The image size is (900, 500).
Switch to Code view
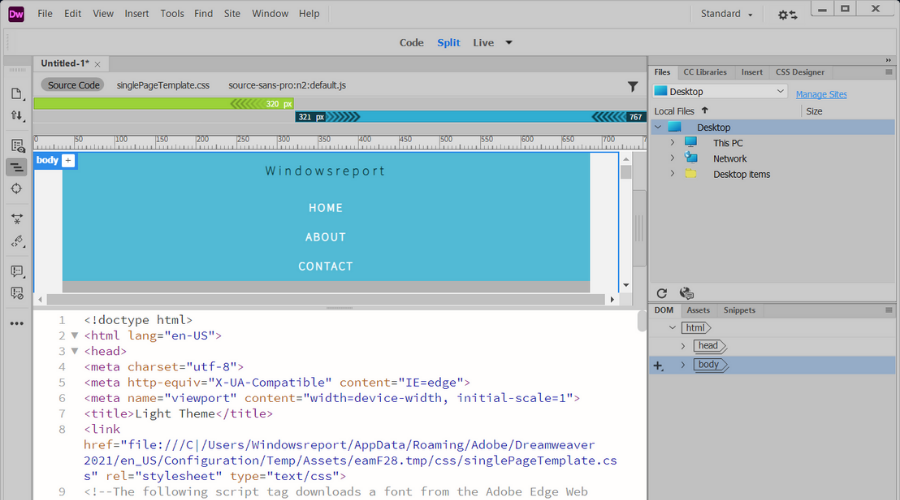point(411,43)
